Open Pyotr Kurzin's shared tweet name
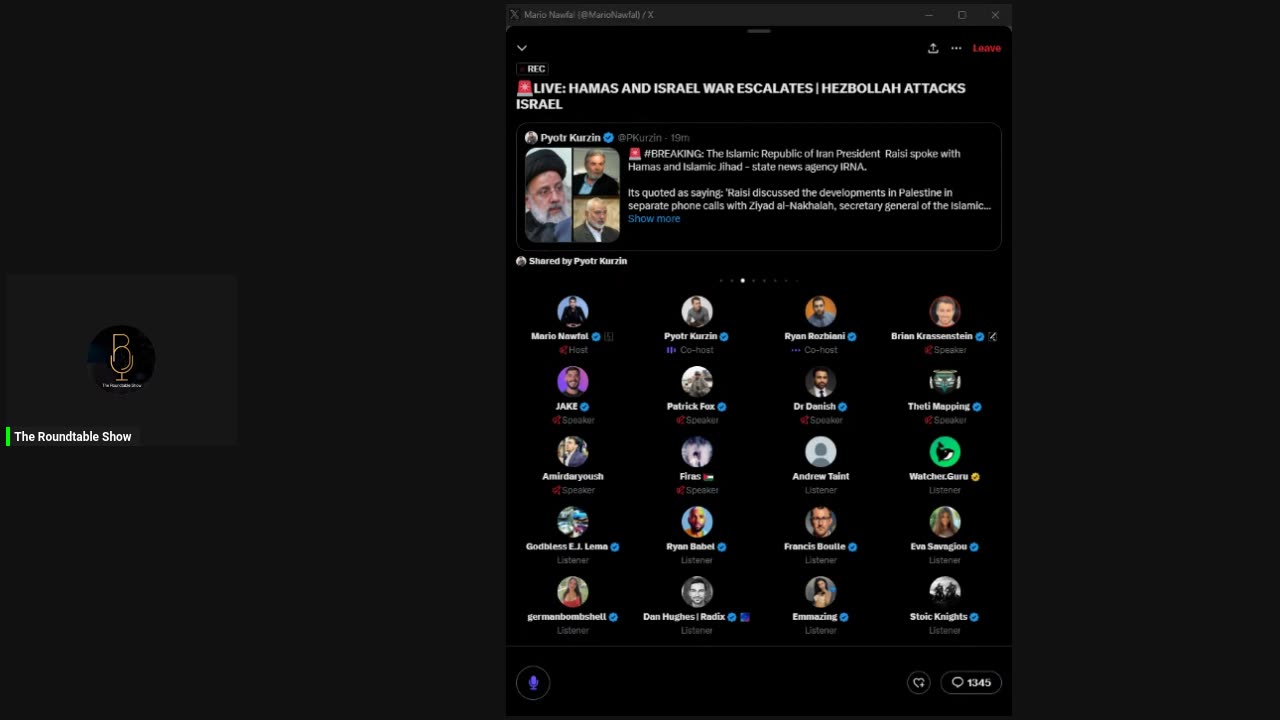The image size is (1280, 720). 570,138
